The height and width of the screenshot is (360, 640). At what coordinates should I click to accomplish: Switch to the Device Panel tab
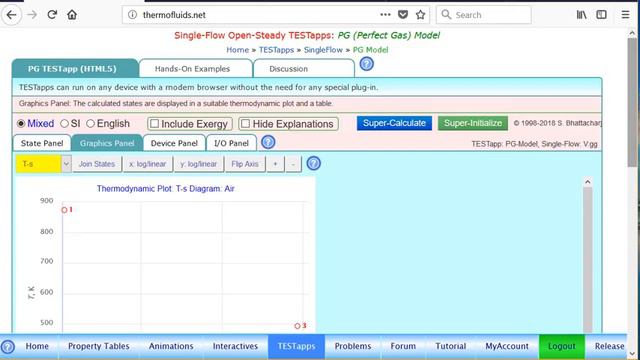[174, 143]
